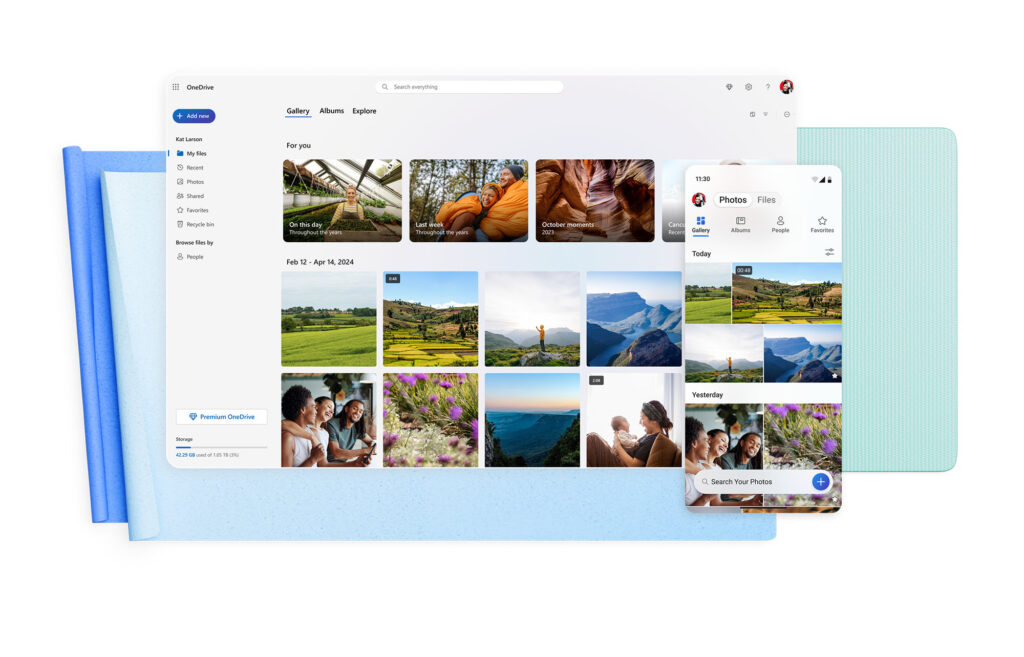
Task: Open Settings gear in OneDrive web header
Action: tap(748, 87)
